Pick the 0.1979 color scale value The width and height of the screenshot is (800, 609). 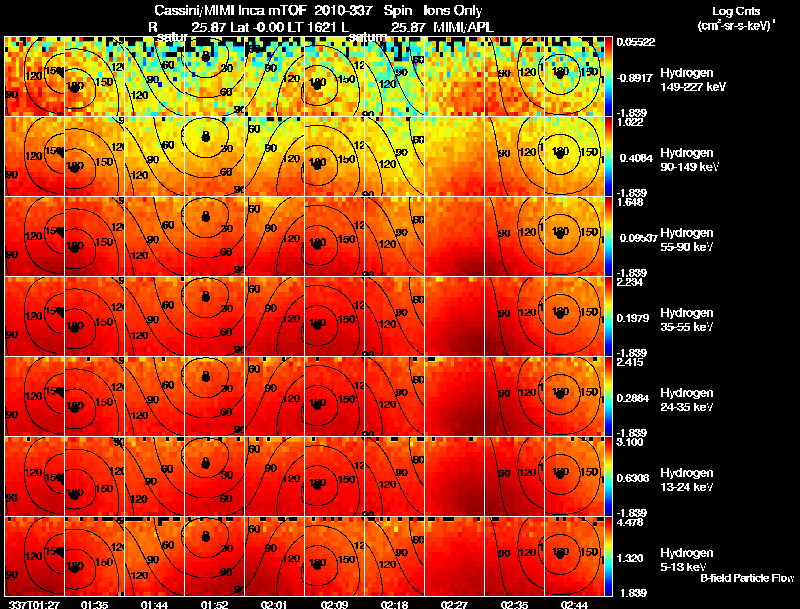tap(634, 318)
